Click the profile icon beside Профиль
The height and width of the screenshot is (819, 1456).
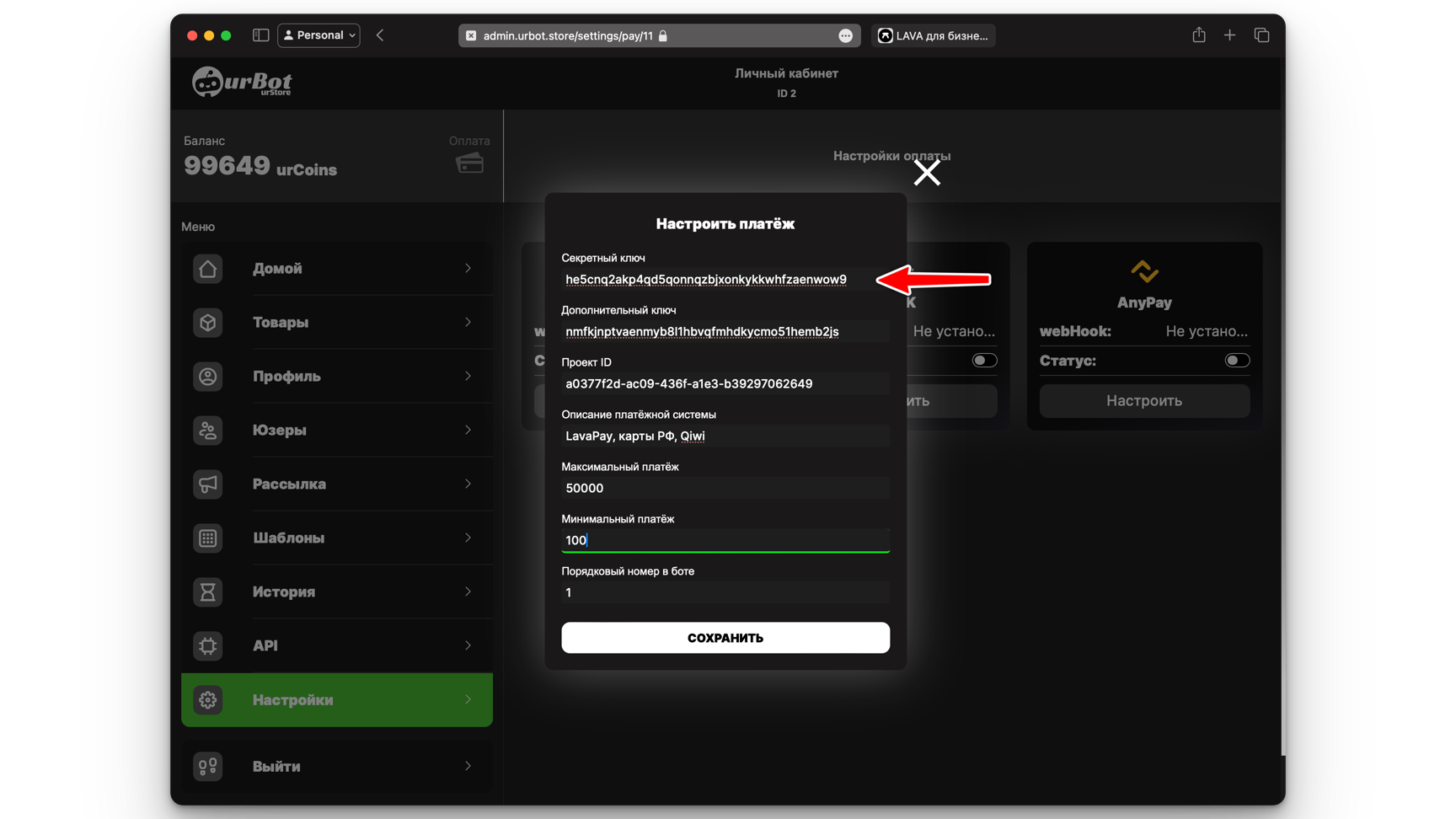(x=207, y=377)
